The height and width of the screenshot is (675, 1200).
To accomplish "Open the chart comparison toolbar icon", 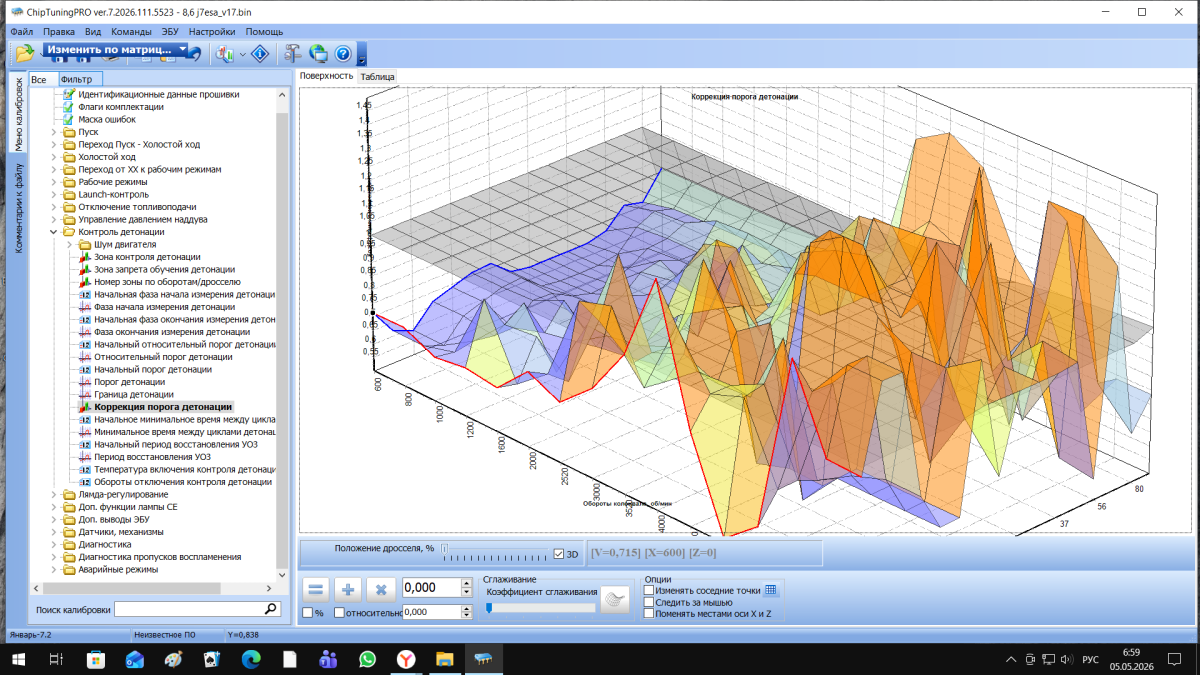I will pyautogui.click(x=223, y=54).
